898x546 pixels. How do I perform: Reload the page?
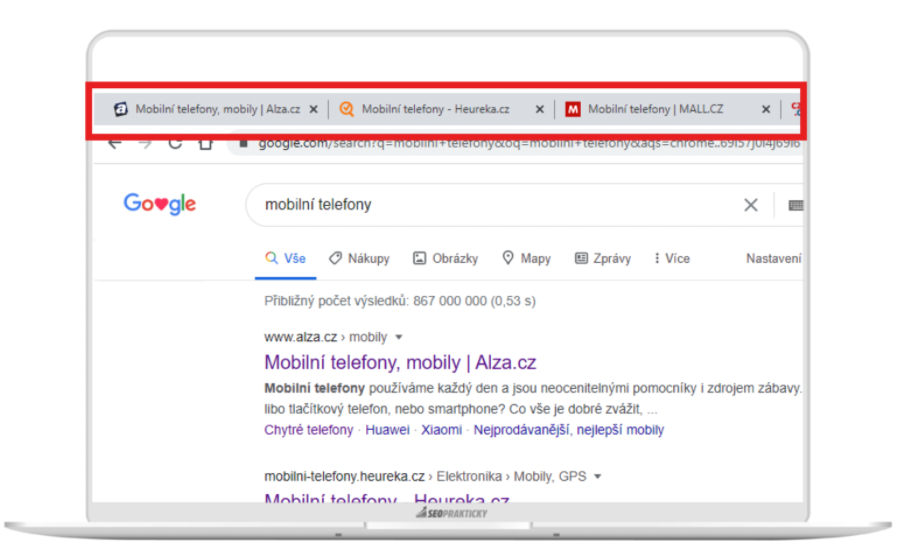coord(175,144)
